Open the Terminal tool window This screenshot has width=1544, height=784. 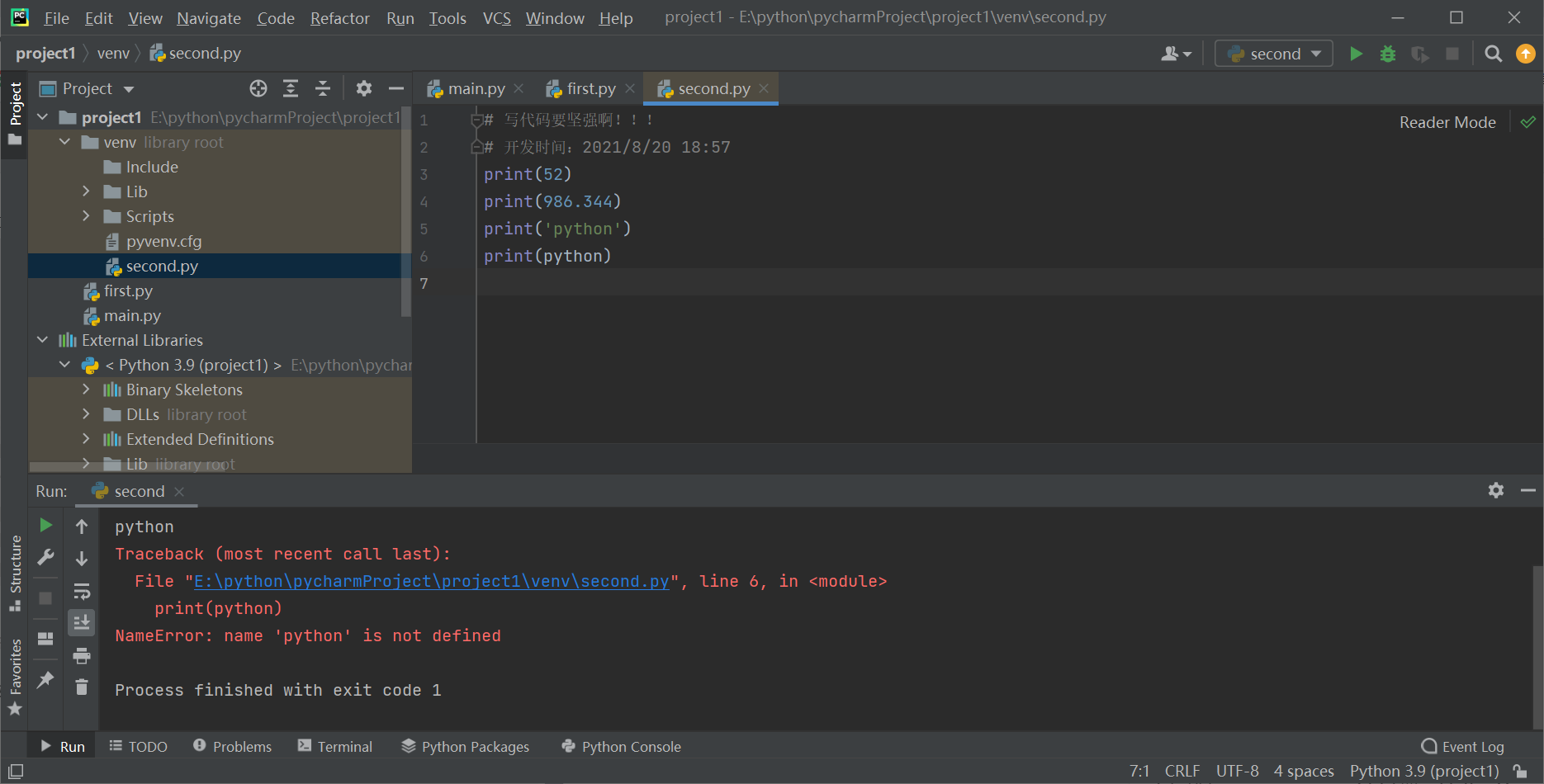(x=335, y=746)
